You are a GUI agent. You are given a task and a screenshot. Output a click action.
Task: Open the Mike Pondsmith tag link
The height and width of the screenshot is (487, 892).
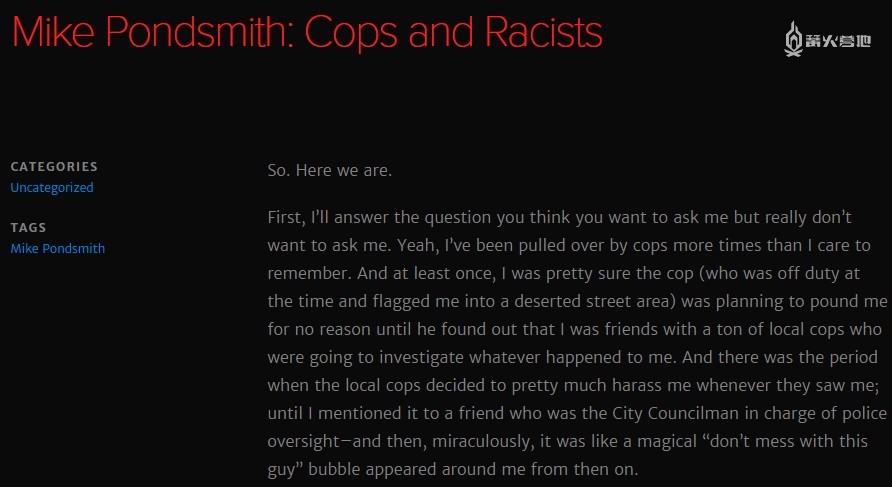58,248
